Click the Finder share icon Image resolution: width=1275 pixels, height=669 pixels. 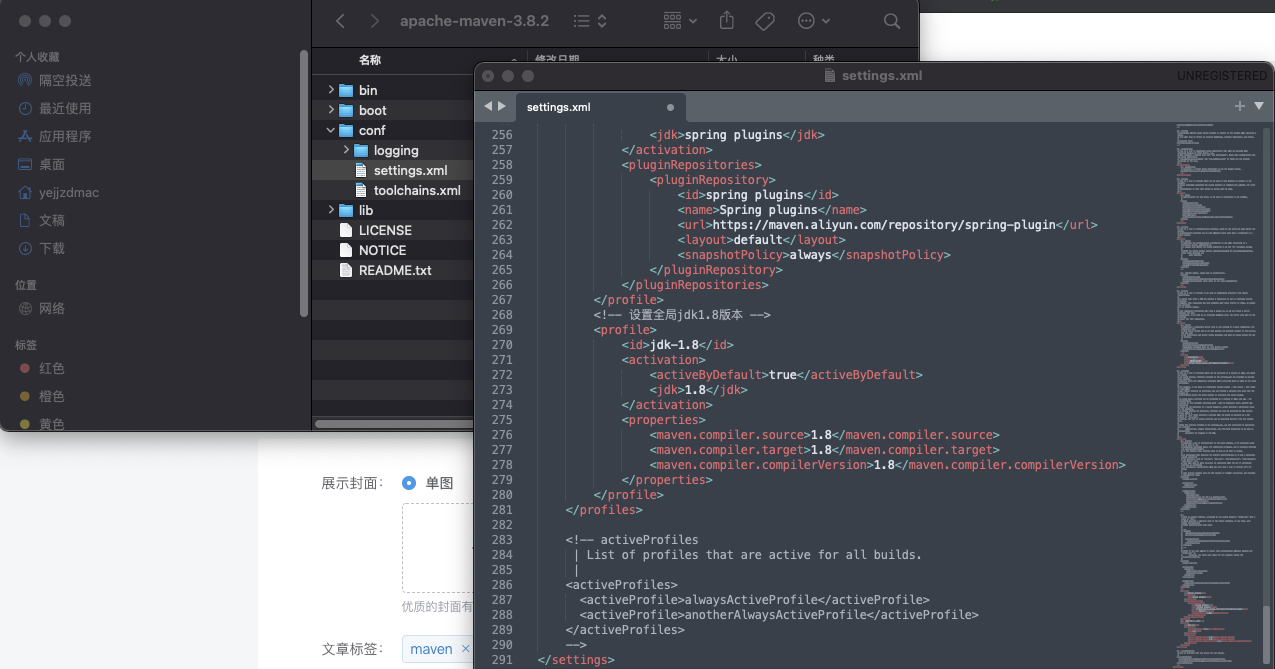pyautogui.click(x=727, y=21)
